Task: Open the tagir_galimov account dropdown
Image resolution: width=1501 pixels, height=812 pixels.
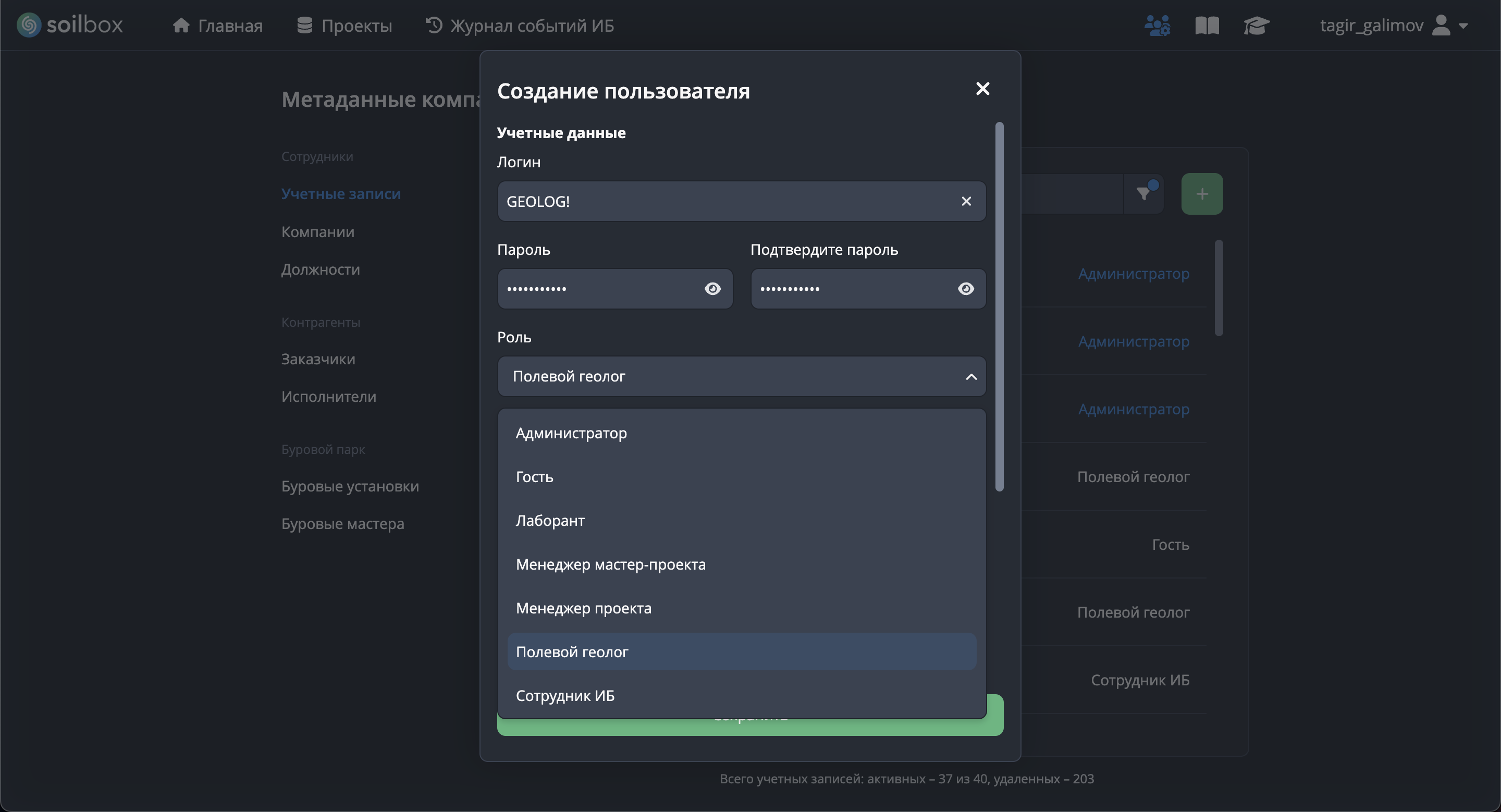Action: (1462, 25)
